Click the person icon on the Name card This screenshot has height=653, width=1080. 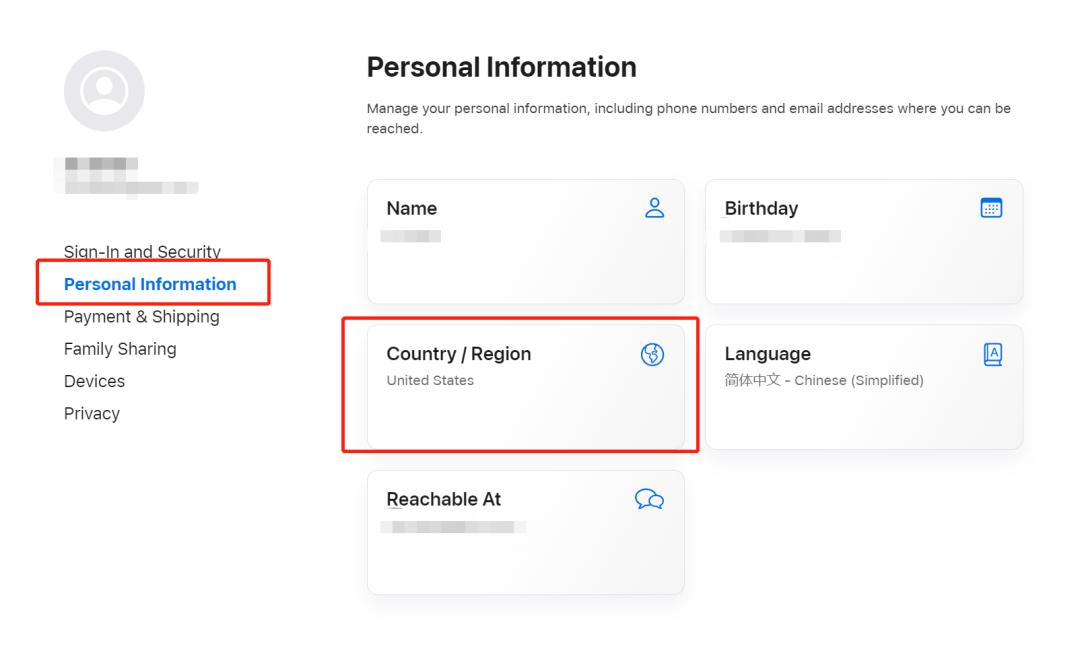point(655,208)
